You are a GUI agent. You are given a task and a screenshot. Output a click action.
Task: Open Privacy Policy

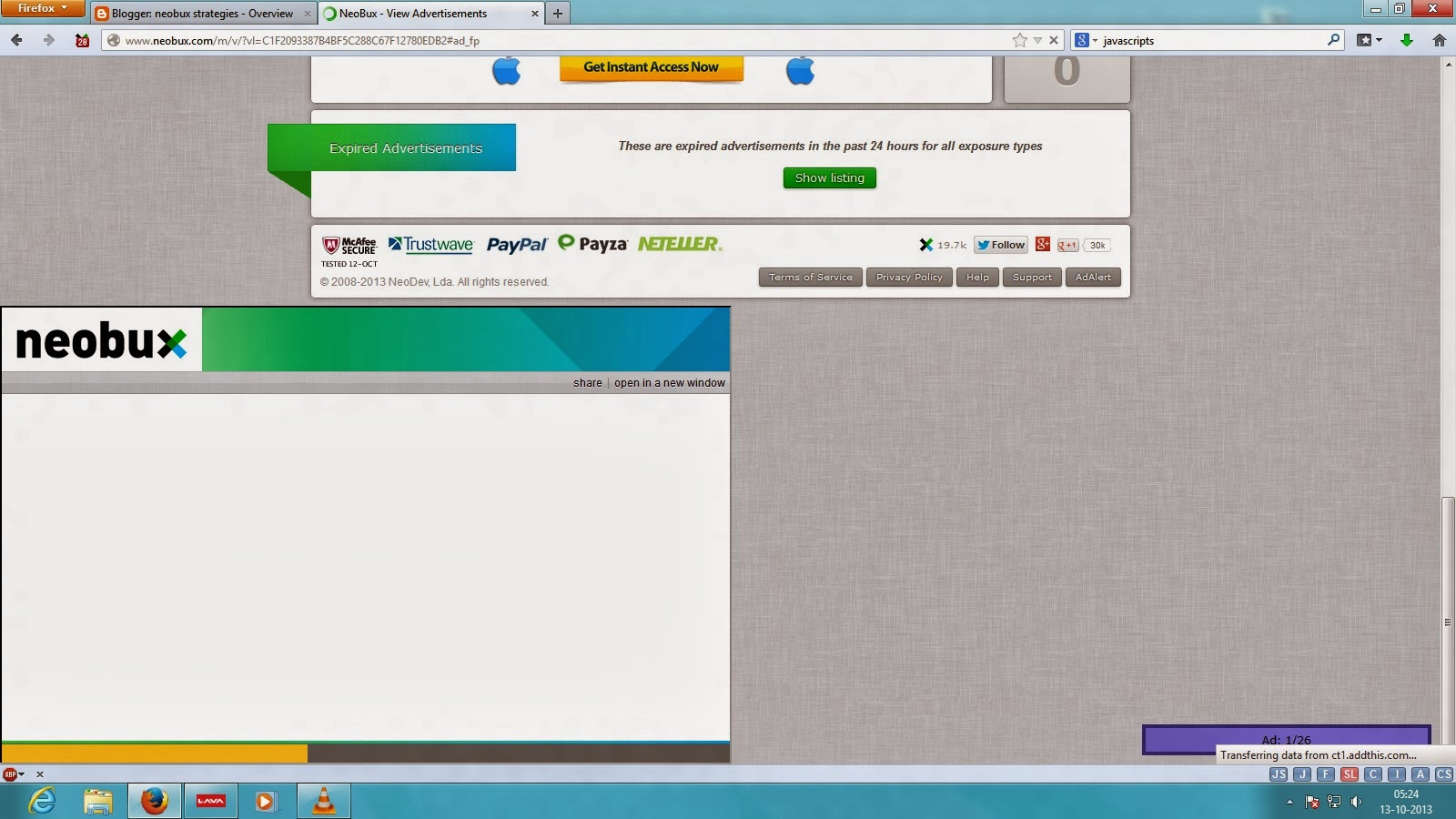pyautogui.click(x=909, y=278)
